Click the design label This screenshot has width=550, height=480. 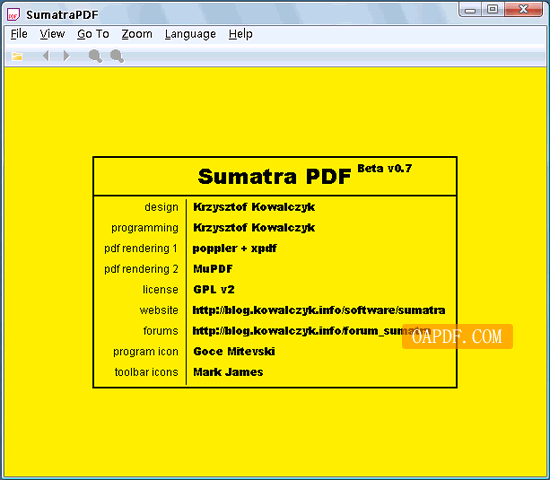click(161, 207)
